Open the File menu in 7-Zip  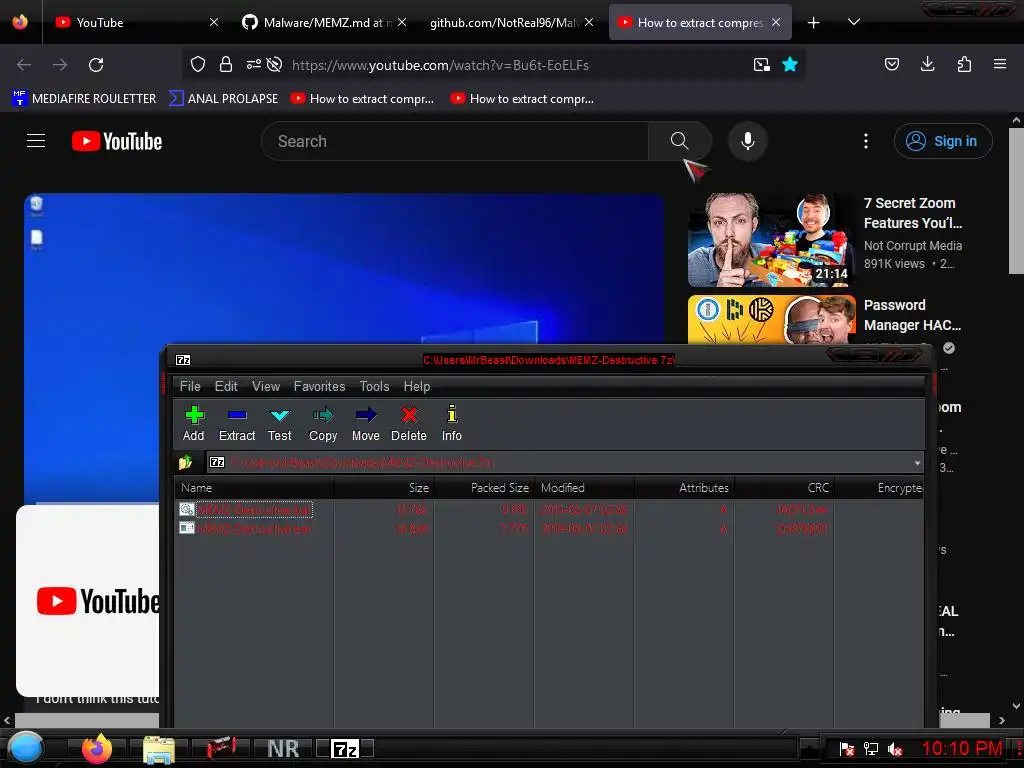point(190,386)
